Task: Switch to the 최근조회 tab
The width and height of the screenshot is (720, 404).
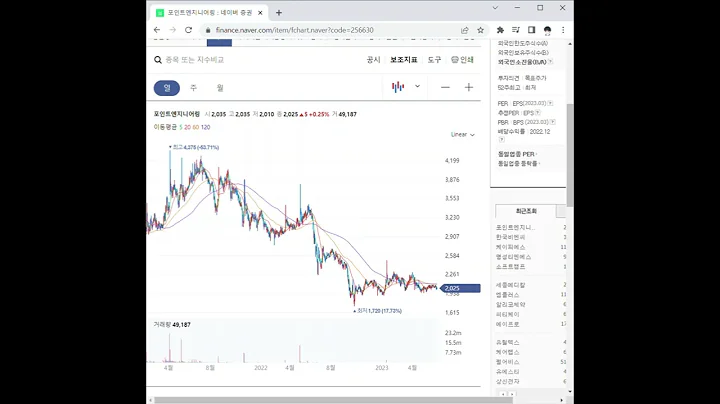Action: [526, 211]
